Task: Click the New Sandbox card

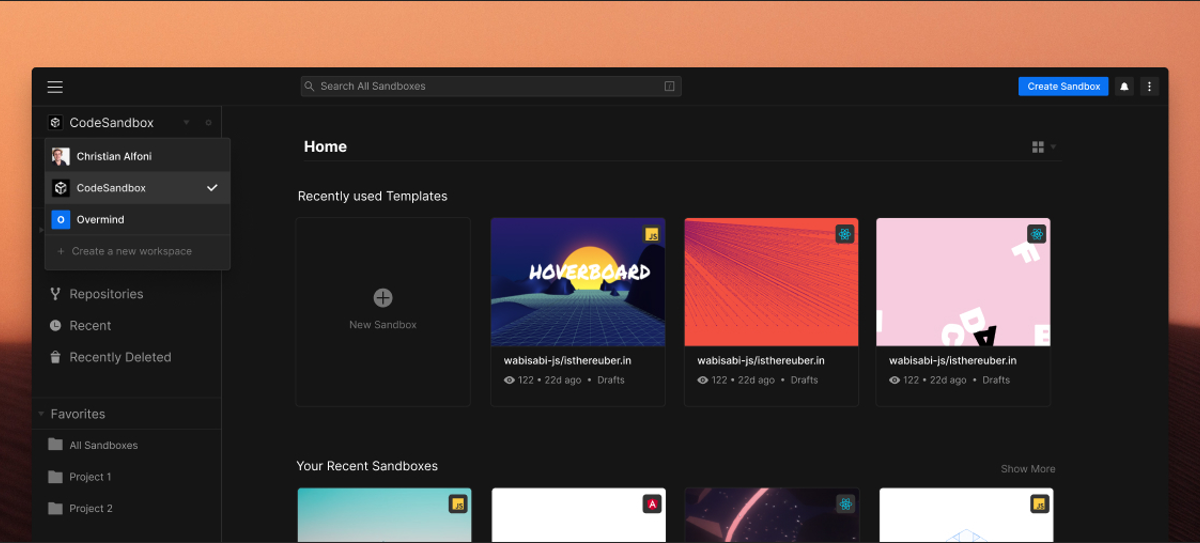Action: [383, 312]
